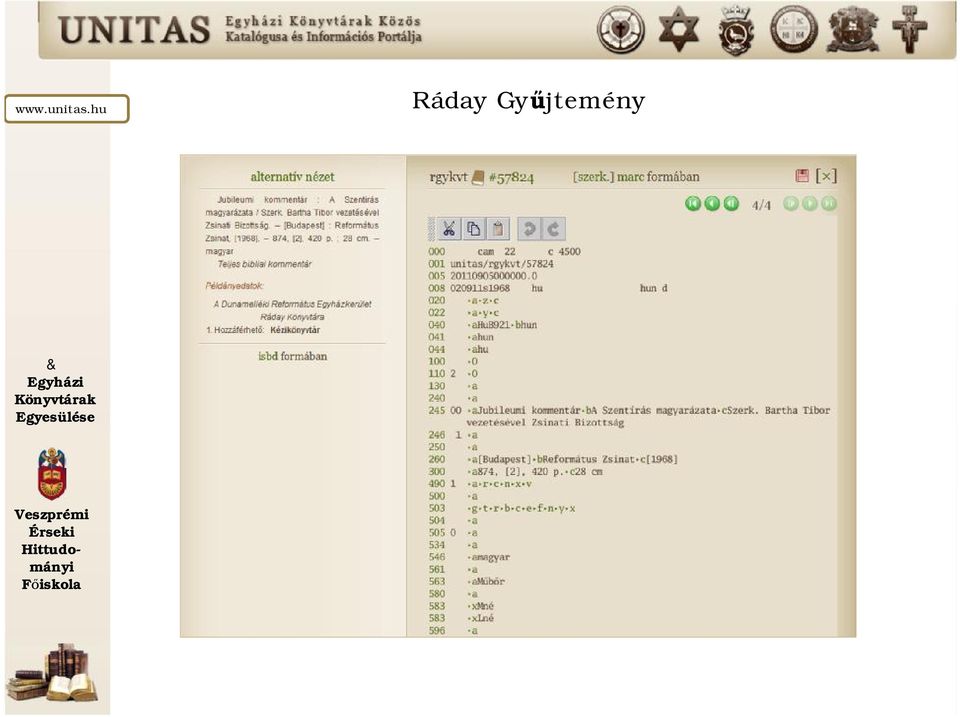Click the Ráday Könyvtára library name
Image resolution: width=960 pixels, height=717 pixels.
pos(292,317)
